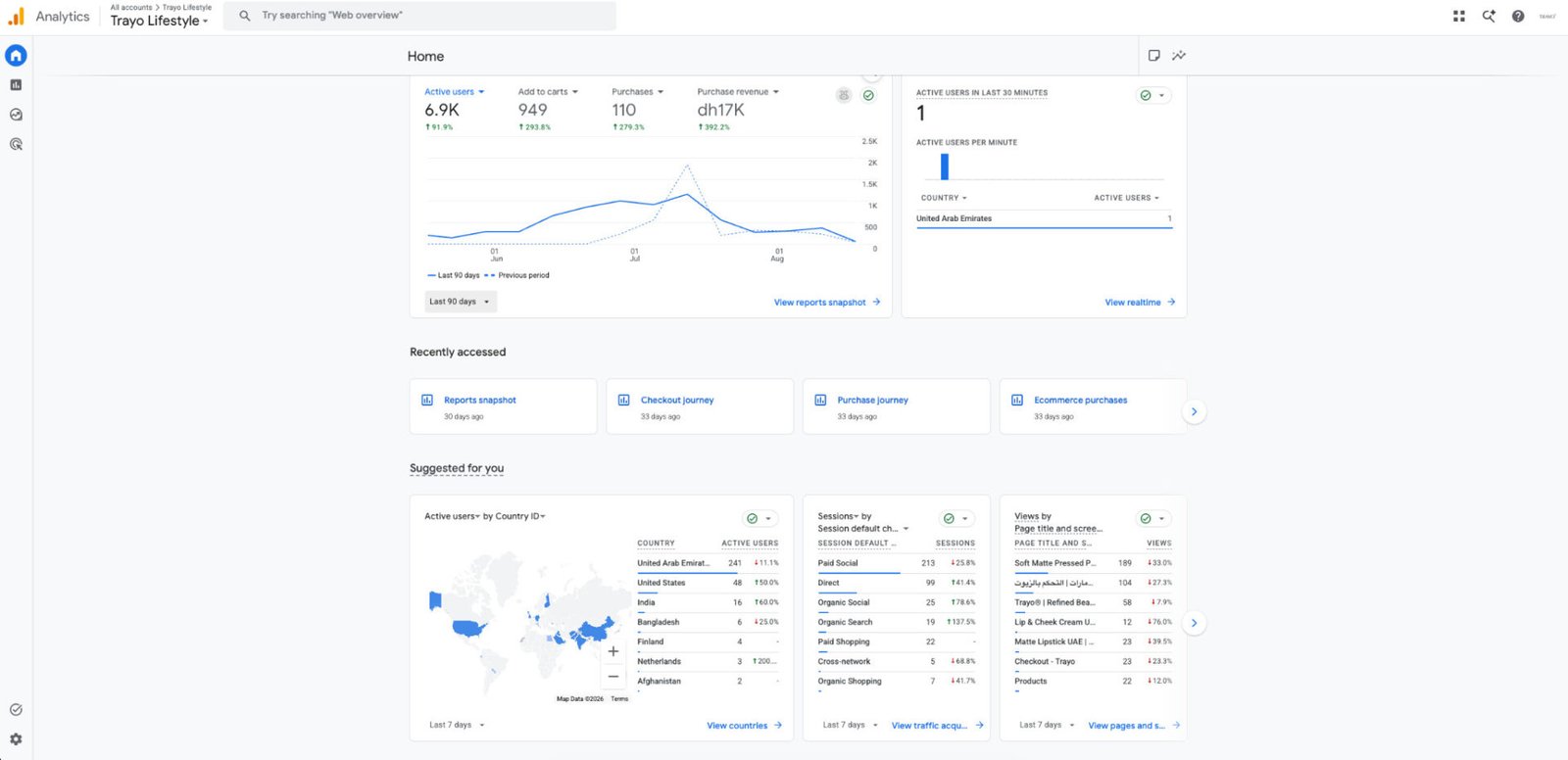The image size is (1568, 760).
Task: Open the Last 90 days dropdown
Action: [x=461, y=302]
